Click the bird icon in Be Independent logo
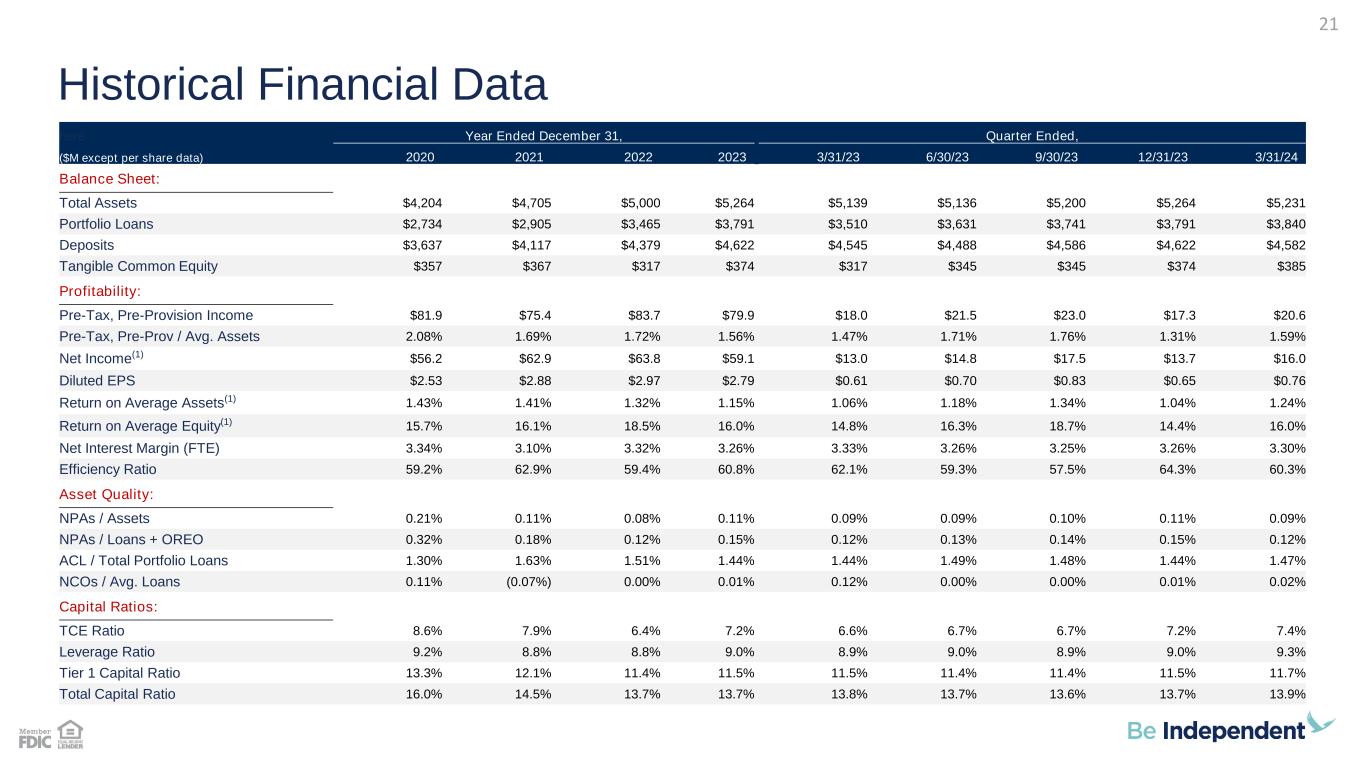This screenshot has height=768, width=1365. tap(1322, 723)
